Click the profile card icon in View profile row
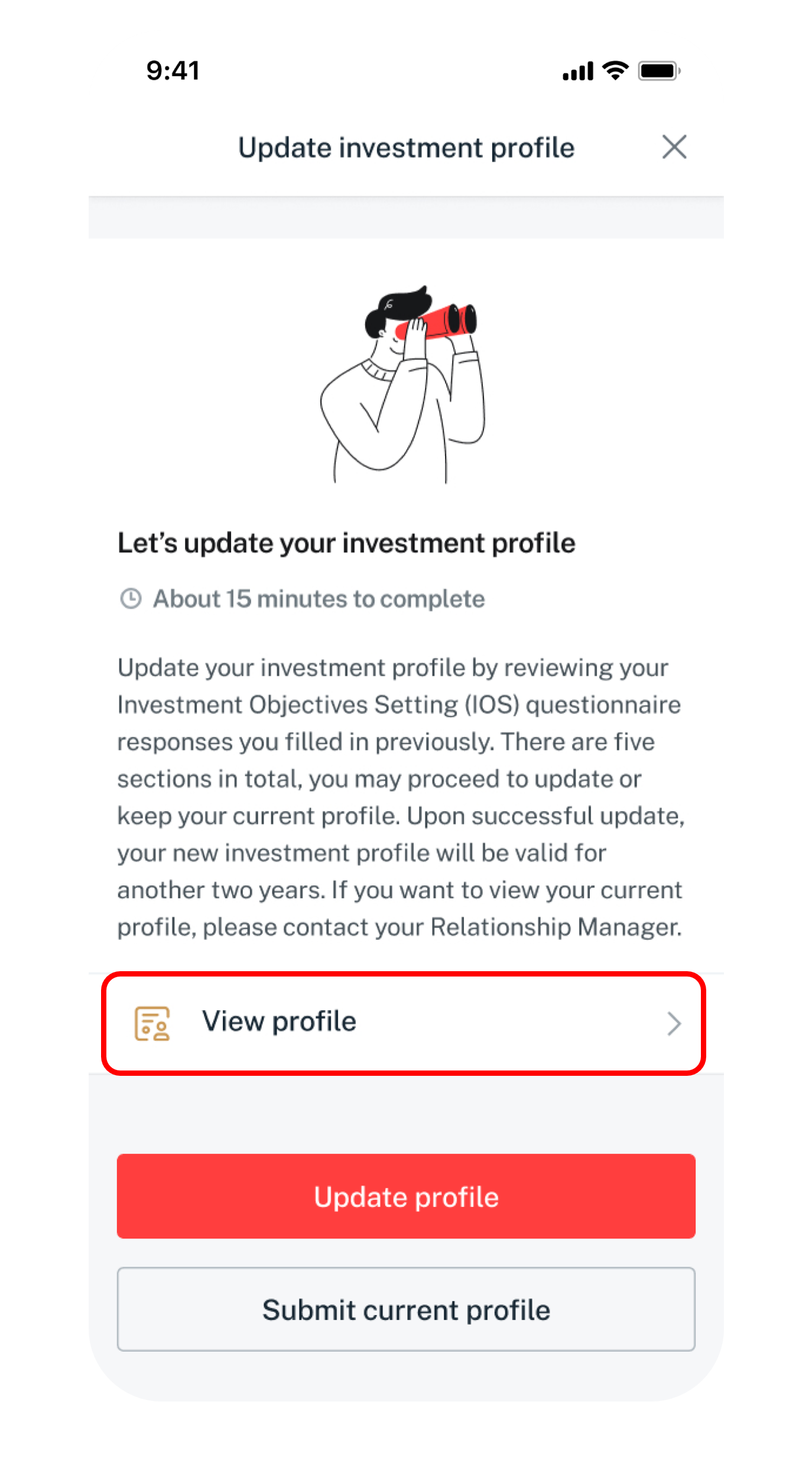 click(x=152, y=1023)
